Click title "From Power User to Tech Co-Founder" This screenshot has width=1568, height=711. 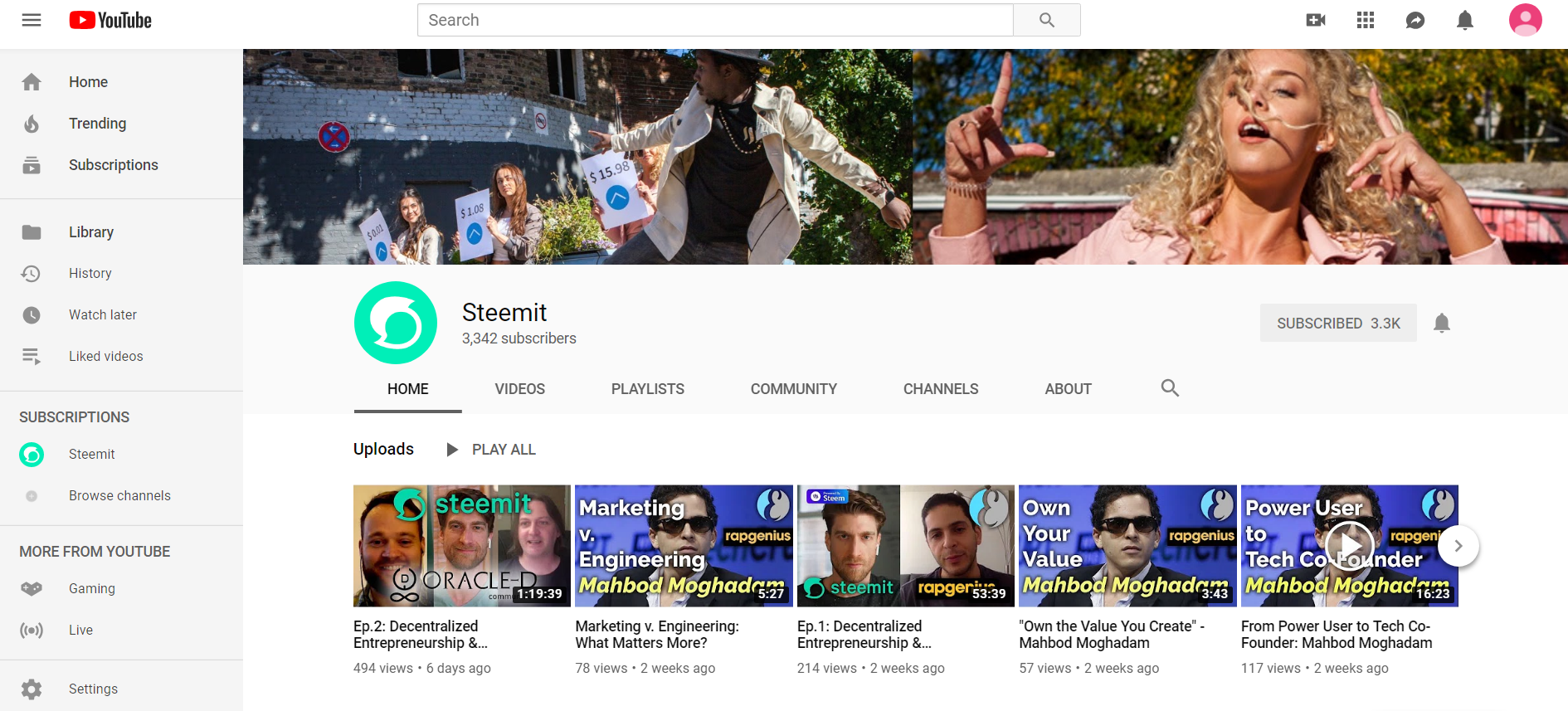(1337, 635)
